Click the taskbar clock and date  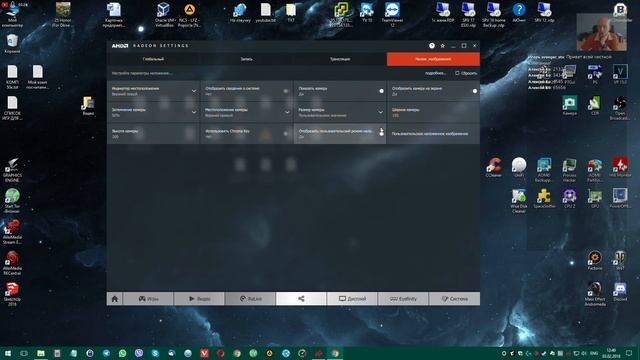611,353
